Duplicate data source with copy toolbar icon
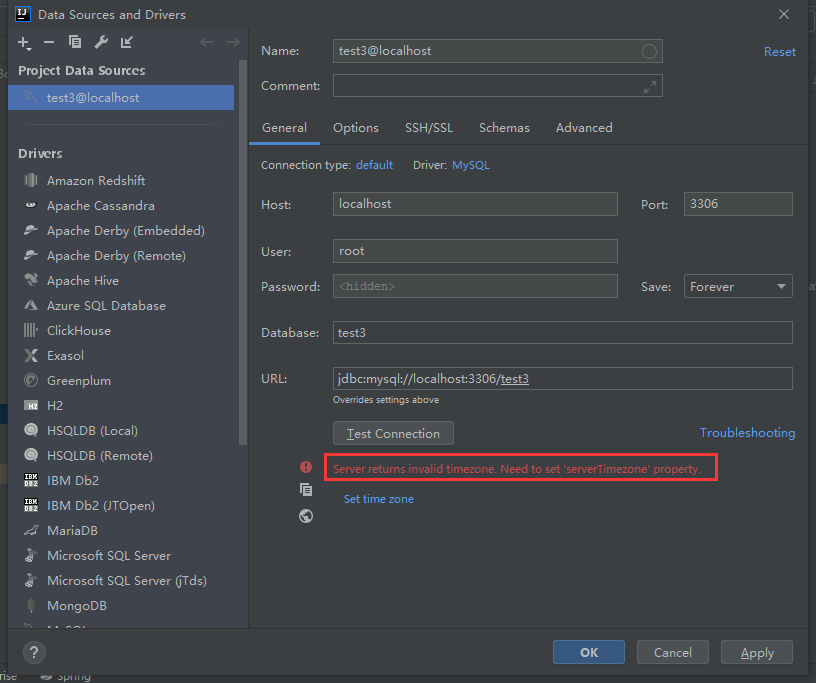Screen dimensions: 816x683 74,43
